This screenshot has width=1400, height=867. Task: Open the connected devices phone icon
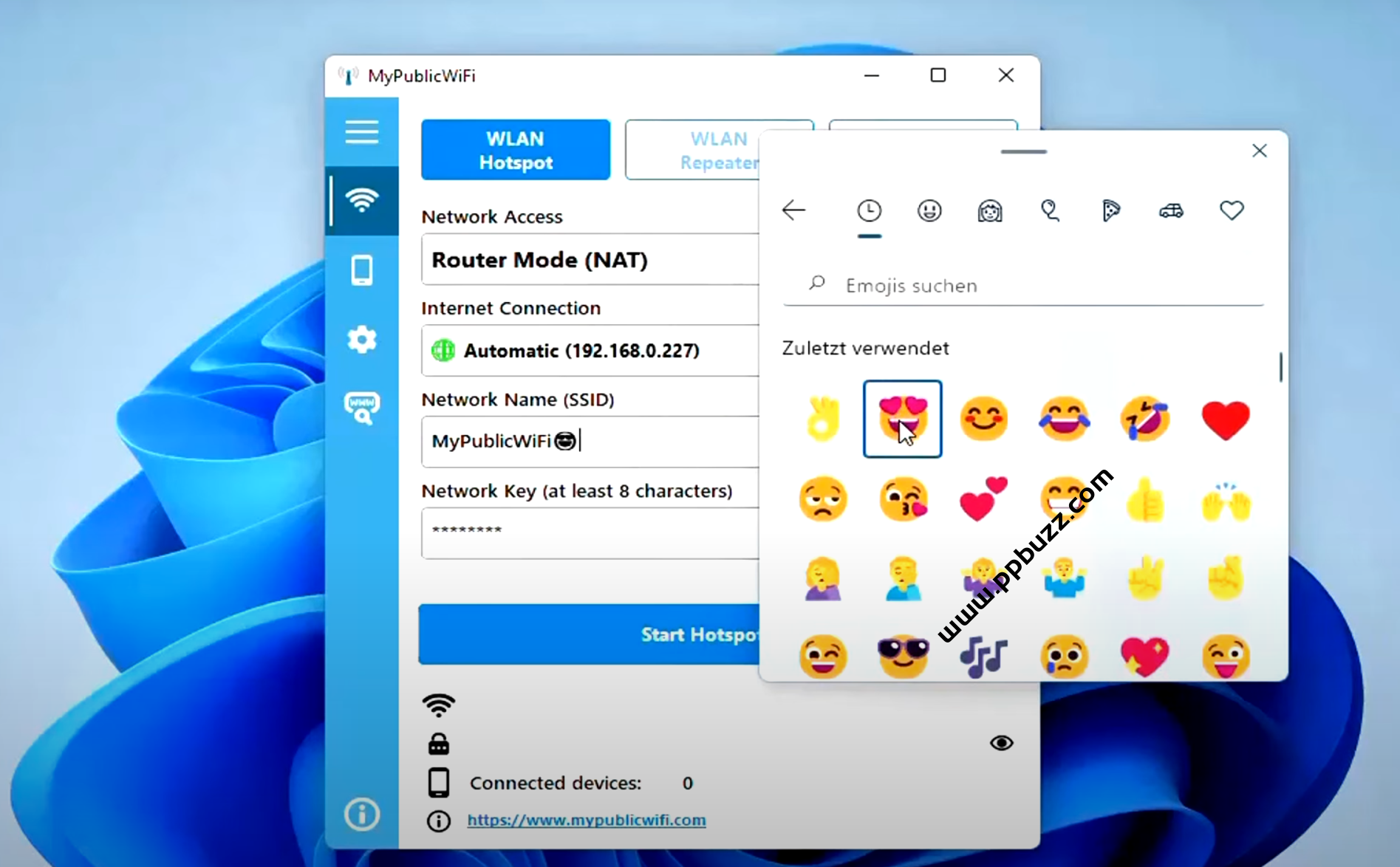coord(361,270)
